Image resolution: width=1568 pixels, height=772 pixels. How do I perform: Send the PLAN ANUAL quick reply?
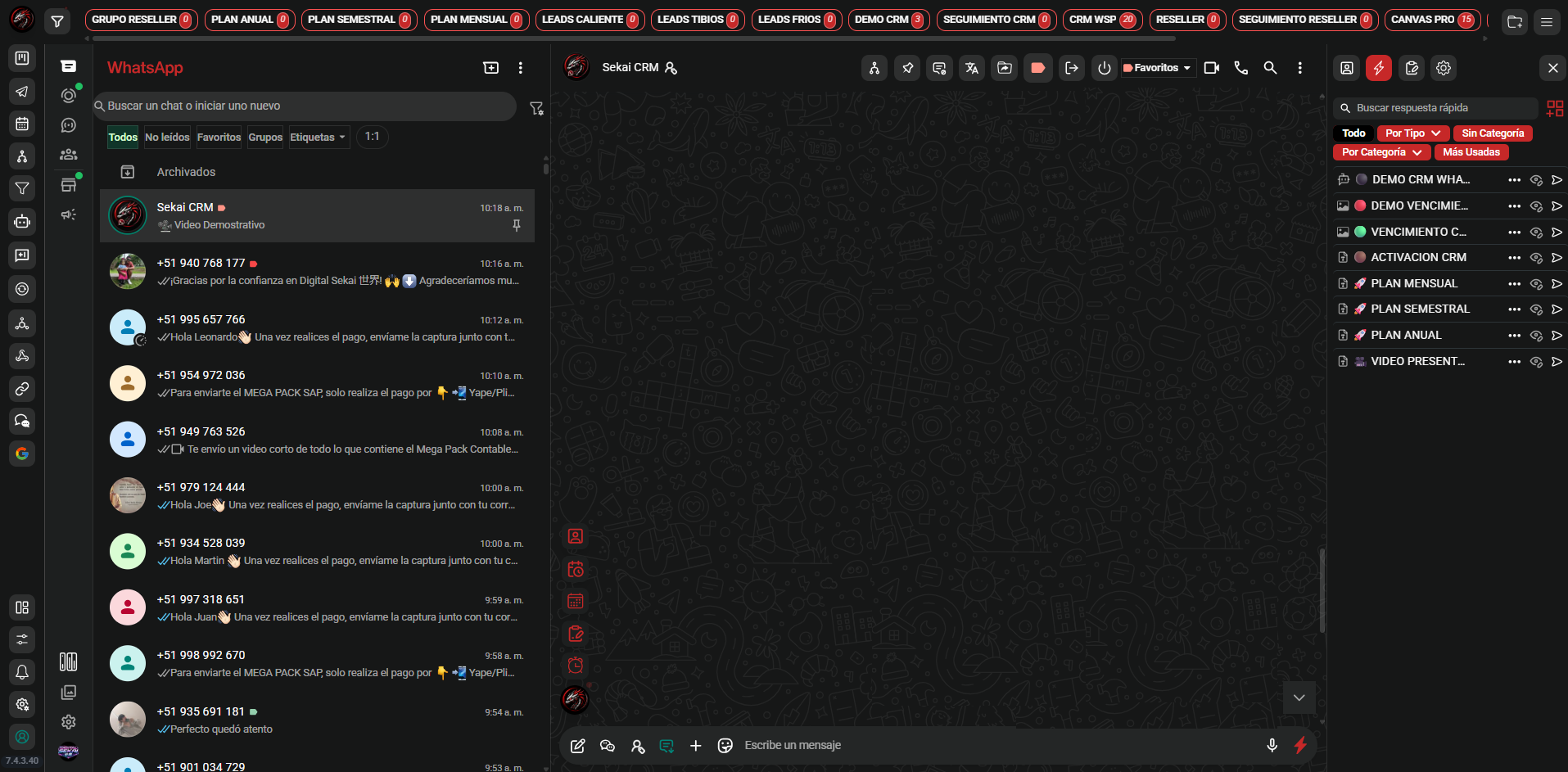coord(1557,336)
